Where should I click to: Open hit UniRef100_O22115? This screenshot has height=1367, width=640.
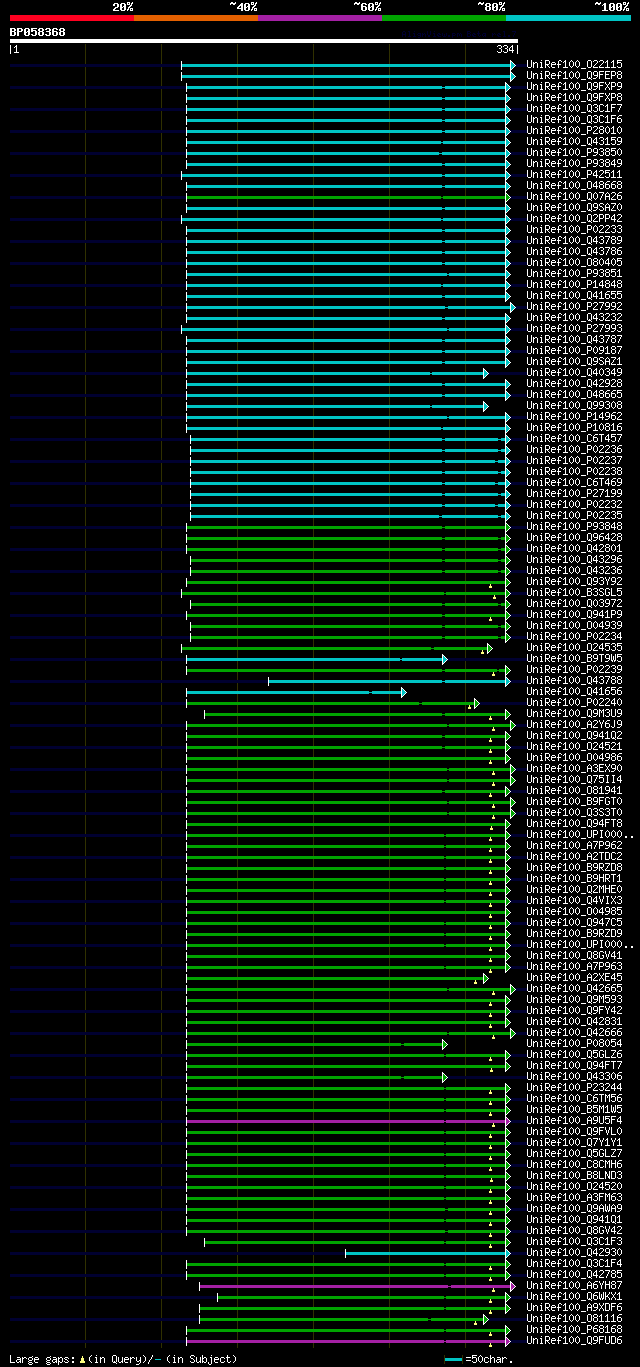[574, 64]
